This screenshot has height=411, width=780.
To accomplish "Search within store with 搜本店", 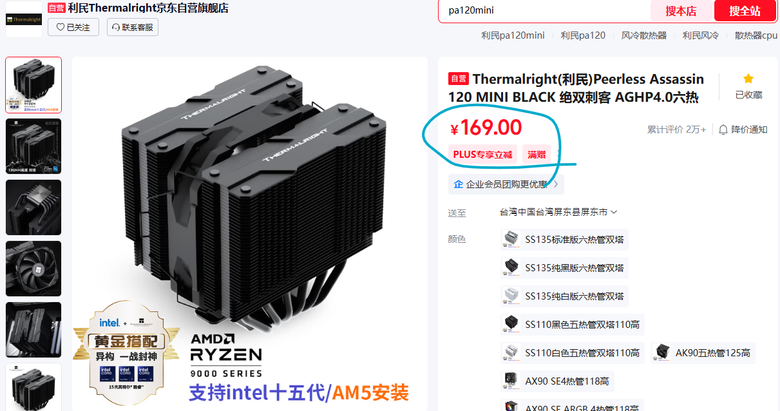I will 681,11.
